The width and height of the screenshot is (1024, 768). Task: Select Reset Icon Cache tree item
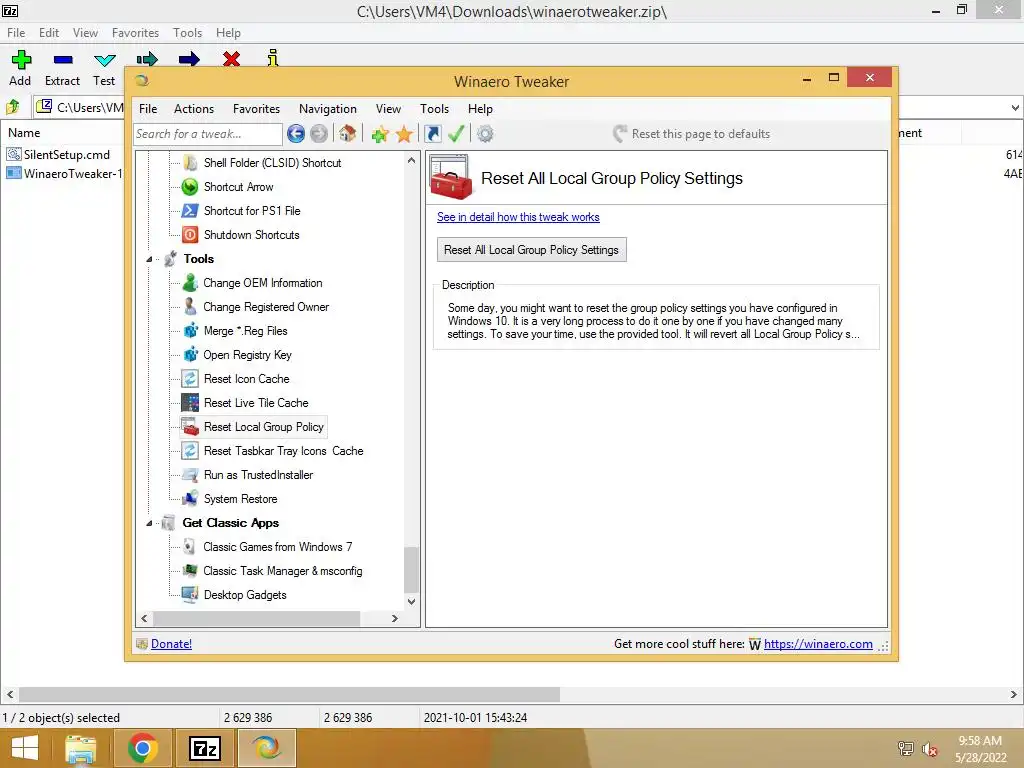pos(246,379)
